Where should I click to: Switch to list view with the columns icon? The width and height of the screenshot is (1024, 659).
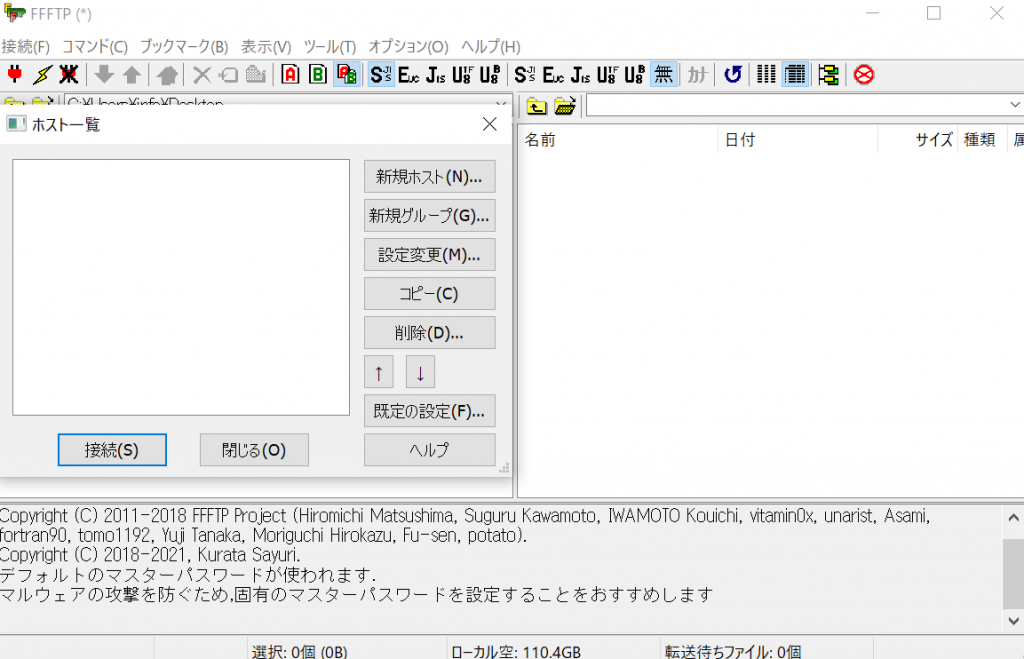(x=767, y=74)
